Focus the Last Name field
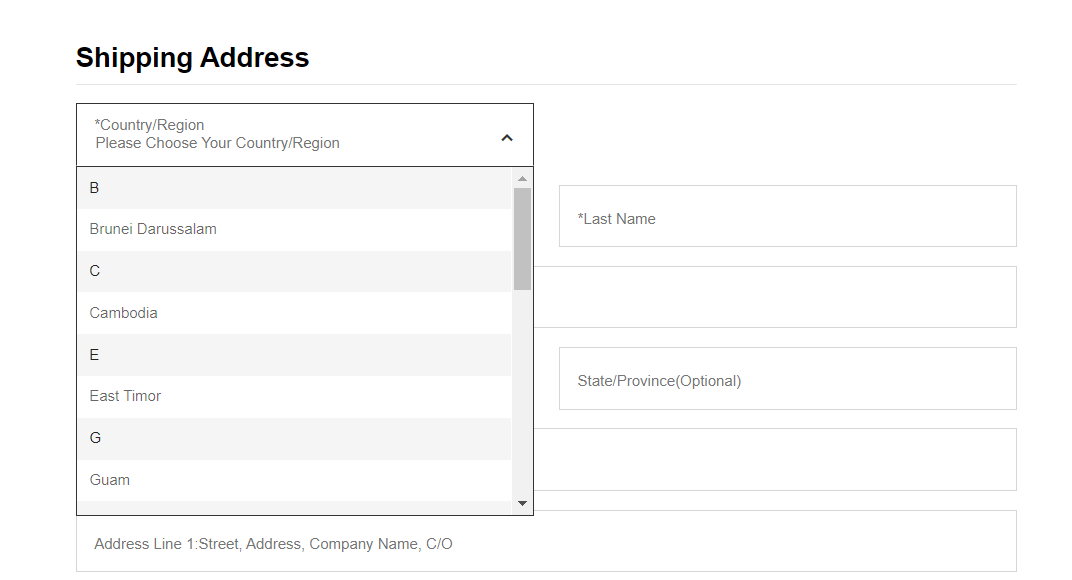The width and height of the screenshot is (1072, 580). pyautogui.click(x=787, y=216)
